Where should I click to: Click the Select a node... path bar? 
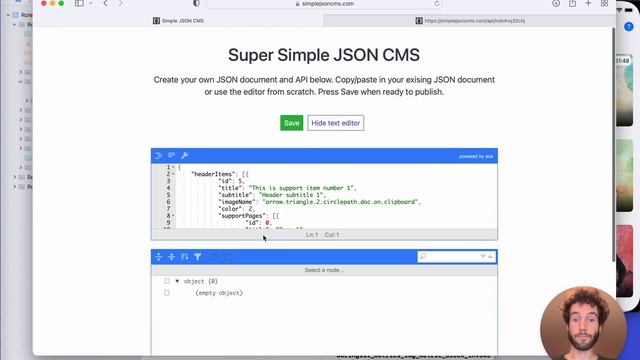[x=324, y=270]
